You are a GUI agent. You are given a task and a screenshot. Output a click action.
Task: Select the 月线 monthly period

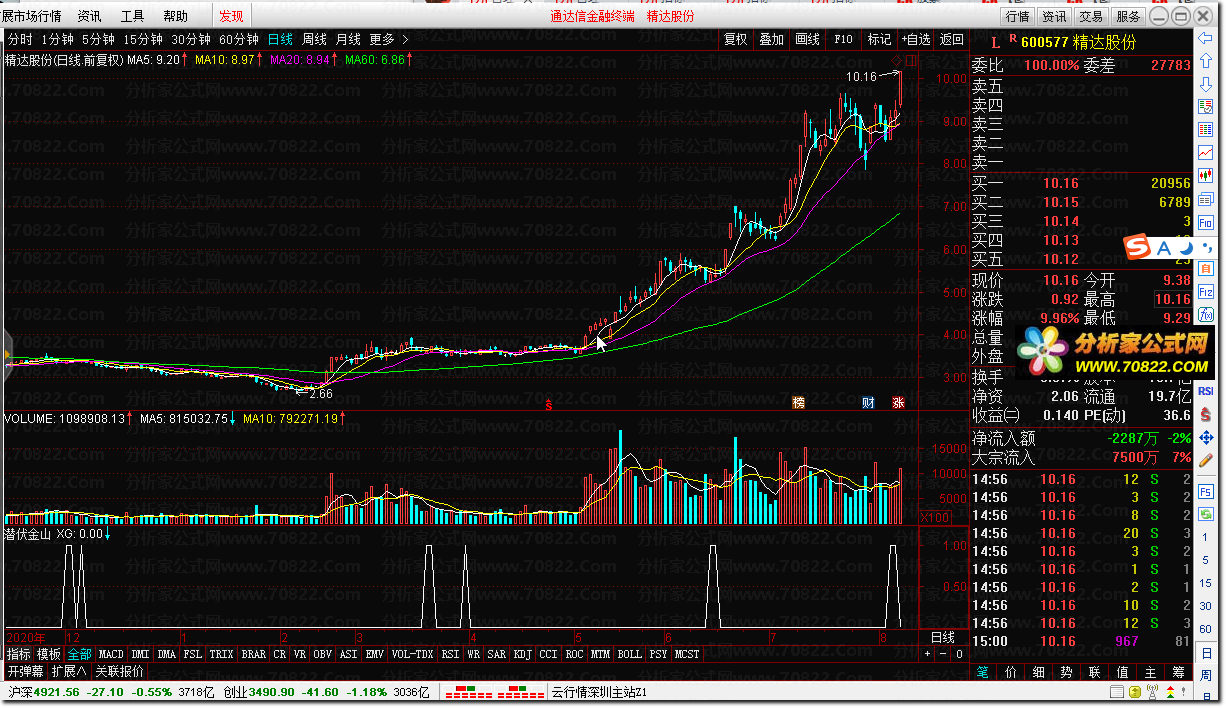coord(348,39)
